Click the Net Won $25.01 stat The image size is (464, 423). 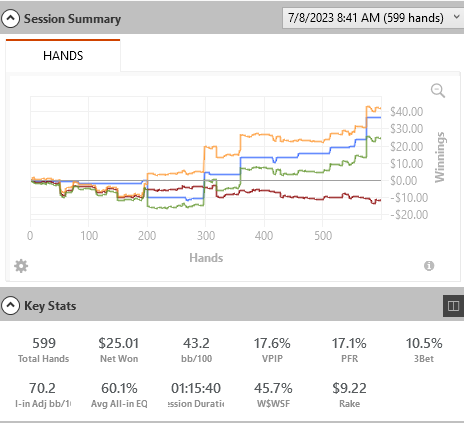pyautogui.click(x=119, y=350)
